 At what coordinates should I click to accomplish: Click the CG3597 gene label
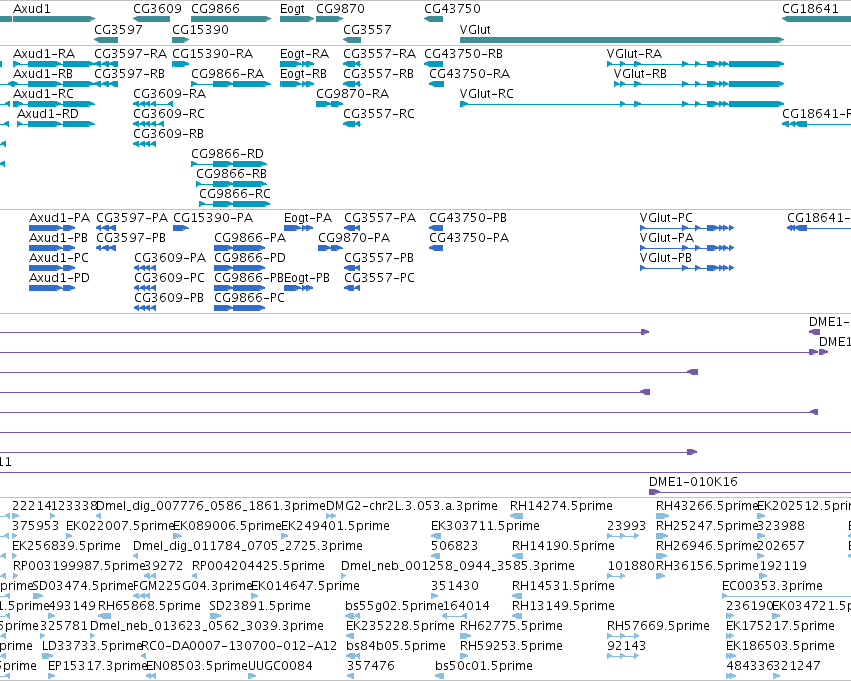pos(118,29)
